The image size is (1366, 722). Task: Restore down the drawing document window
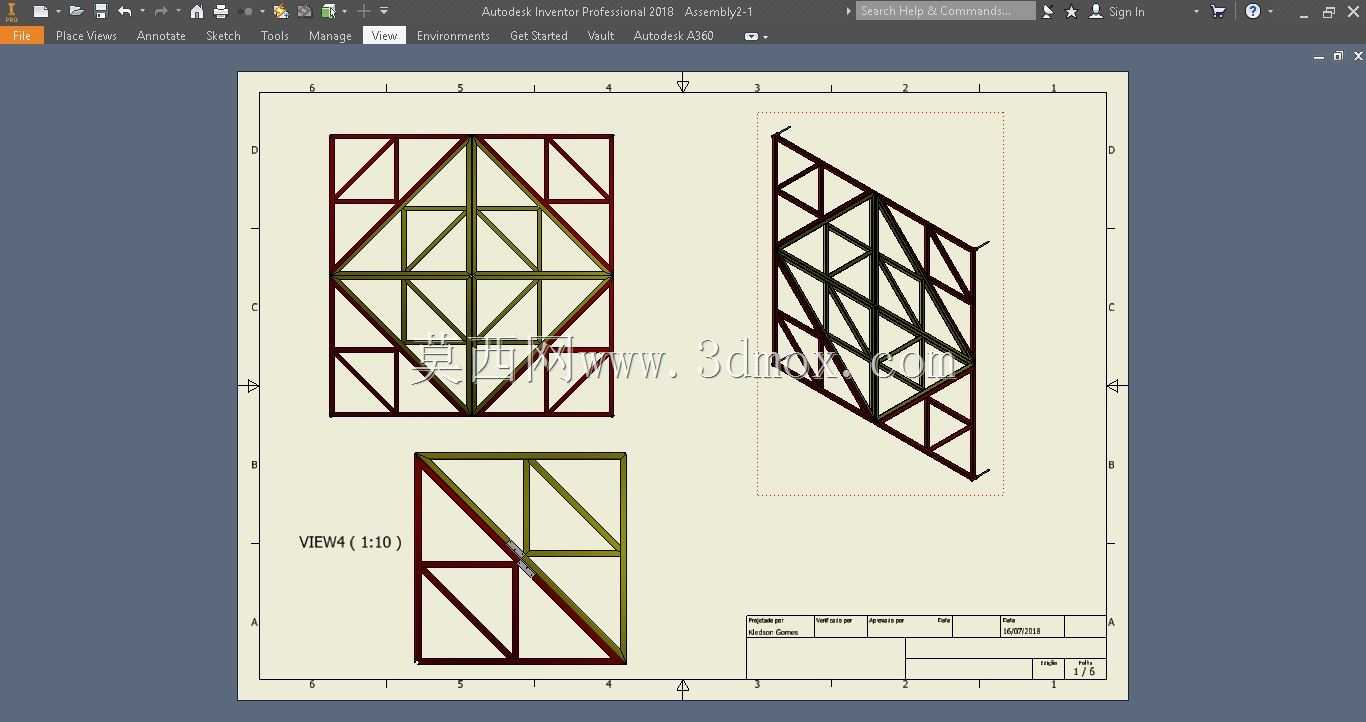[1339, 56]
